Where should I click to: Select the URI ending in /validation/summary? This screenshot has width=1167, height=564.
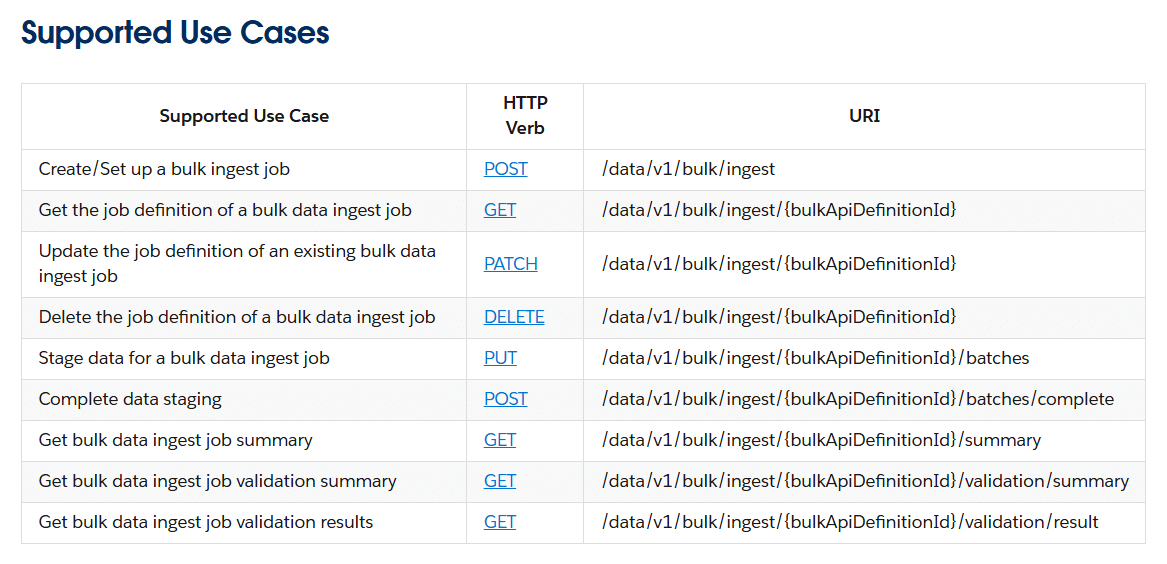[865, 481]
